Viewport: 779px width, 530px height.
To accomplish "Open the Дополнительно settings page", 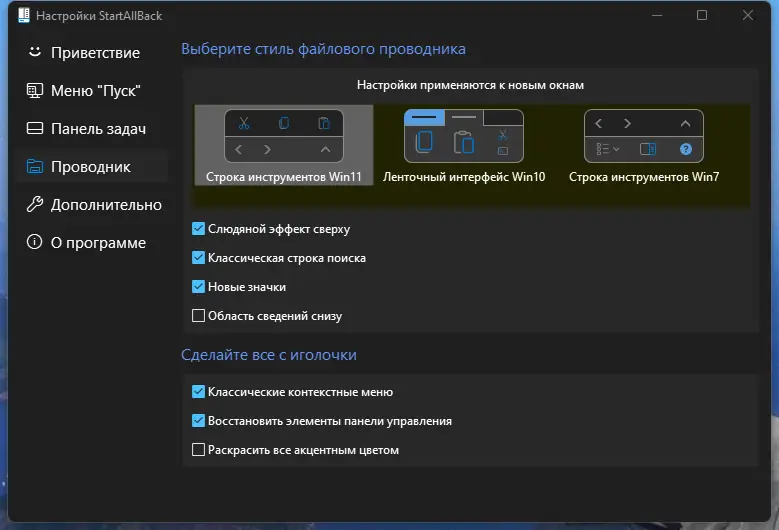I will [91, 205].
